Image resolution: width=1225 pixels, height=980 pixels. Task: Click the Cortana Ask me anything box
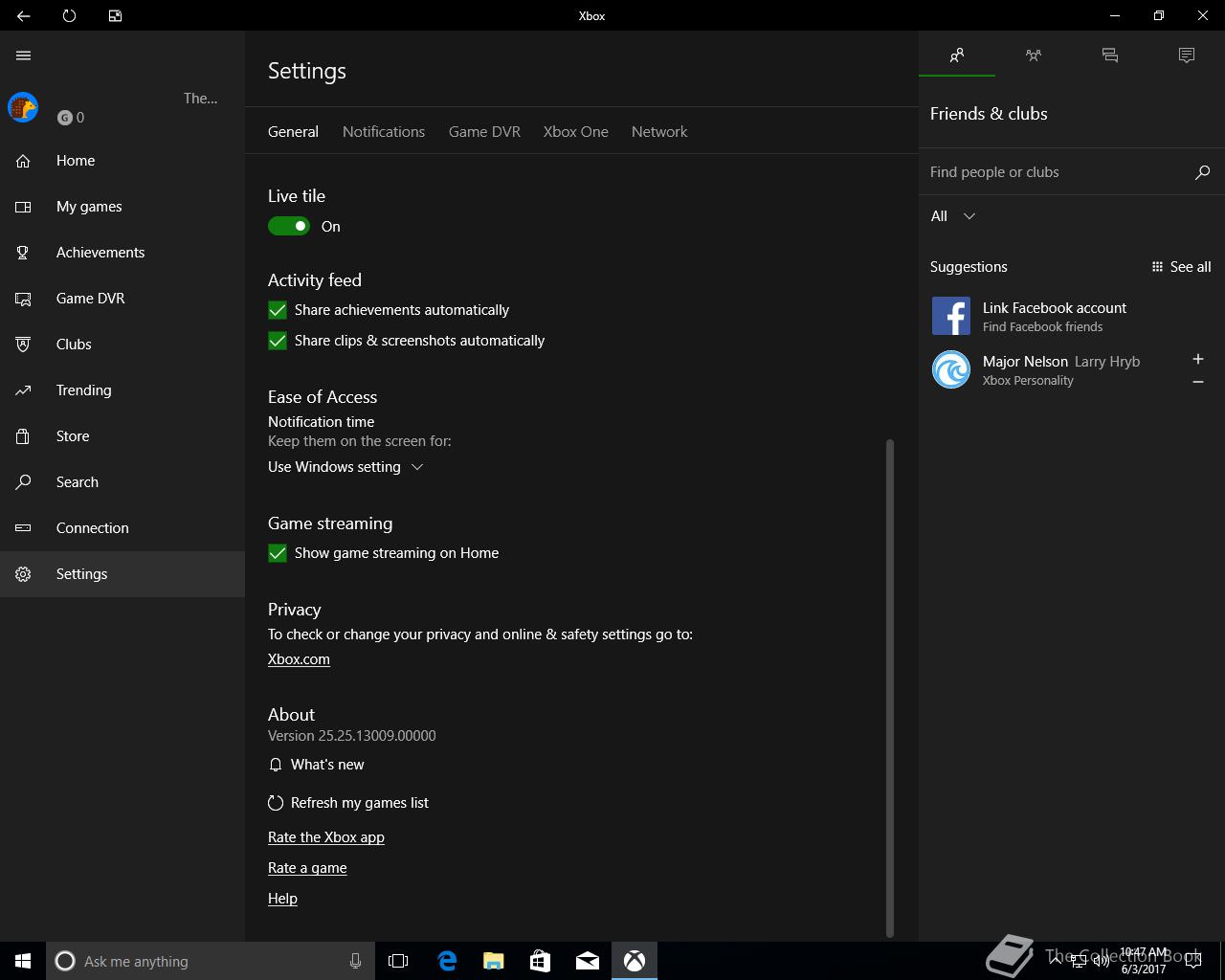[210, 961]
